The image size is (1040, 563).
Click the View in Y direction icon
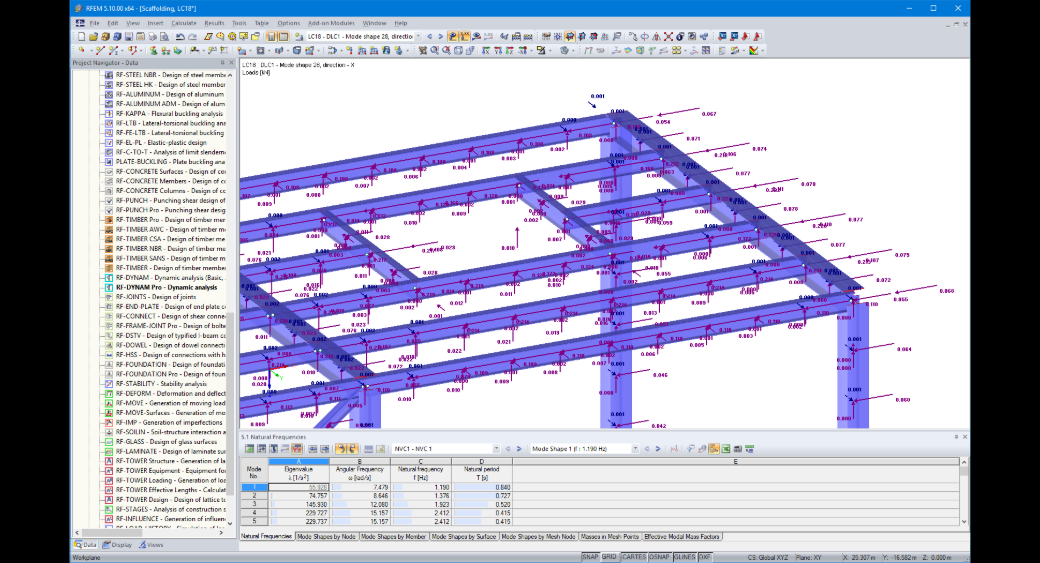(x=497, y=50)
